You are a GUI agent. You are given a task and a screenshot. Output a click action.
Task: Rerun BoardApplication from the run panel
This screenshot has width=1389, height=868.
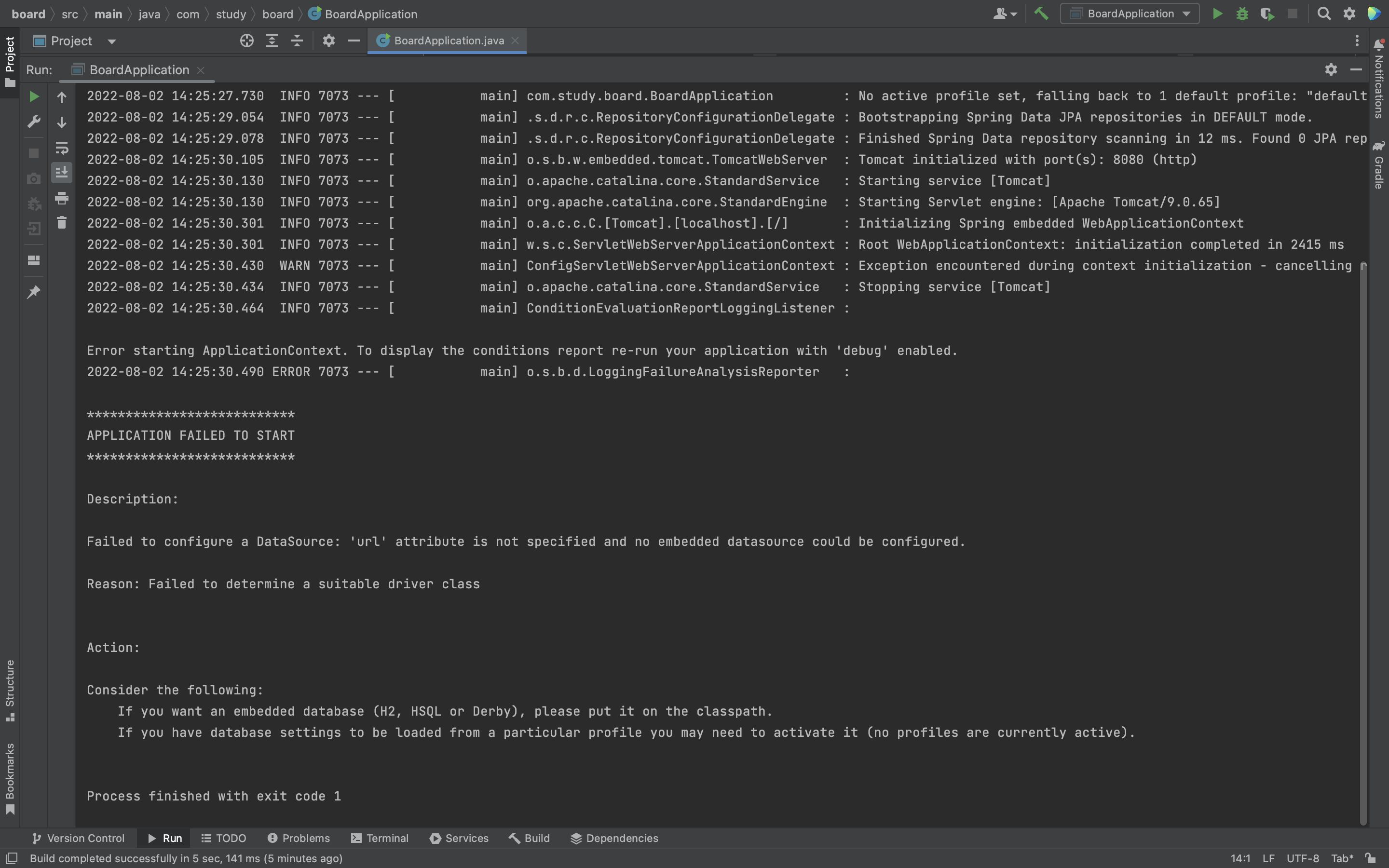coord(34,96)
